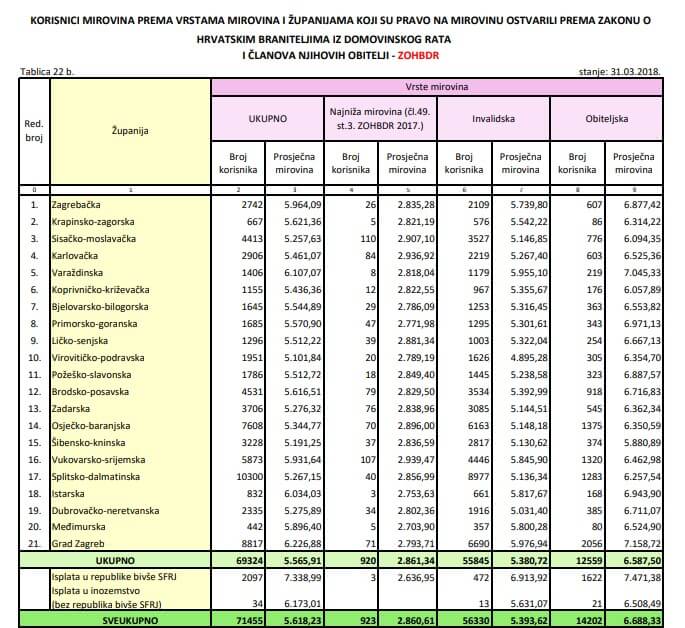Click the Istarska county cell
The image size is (685, 628).
pos(69,494)
